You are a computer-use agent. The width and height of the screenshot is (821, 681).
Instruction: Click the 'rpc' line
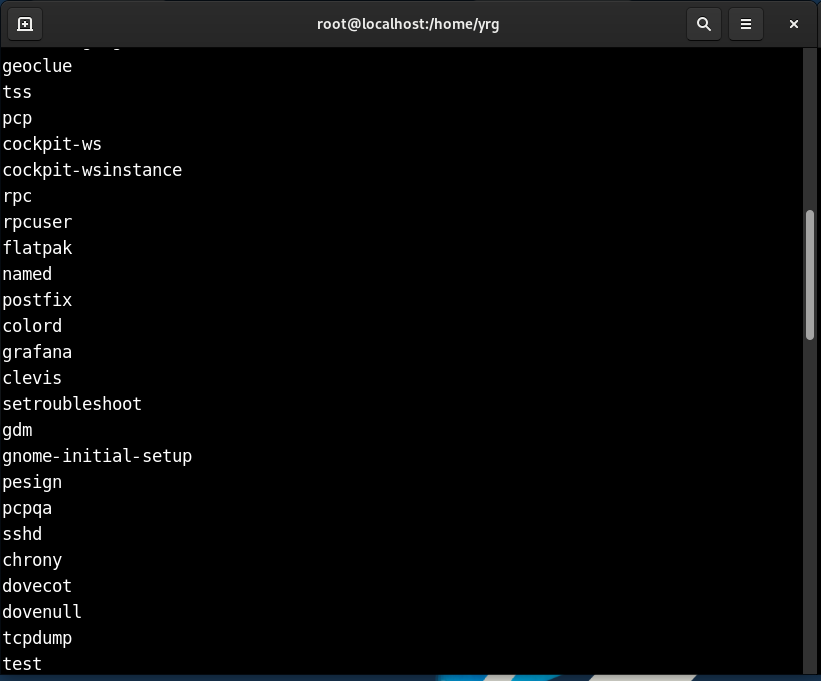click(17, 196)
